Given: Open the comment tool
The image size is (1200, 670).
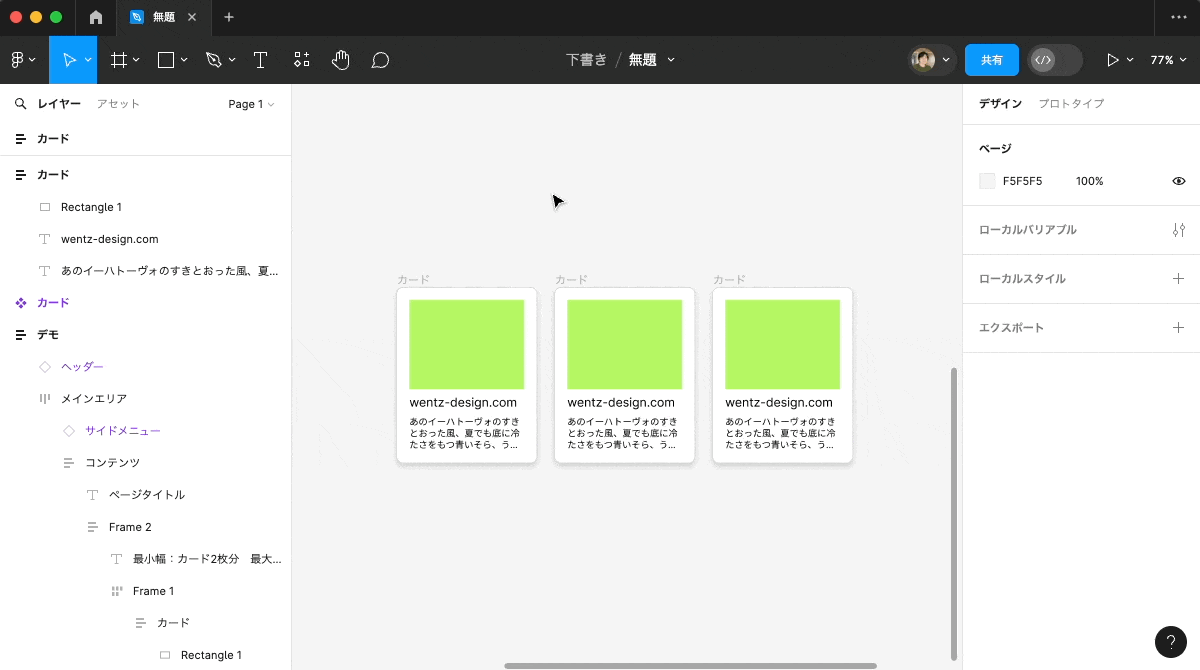Looking at the screenshot, I should 380,59.
